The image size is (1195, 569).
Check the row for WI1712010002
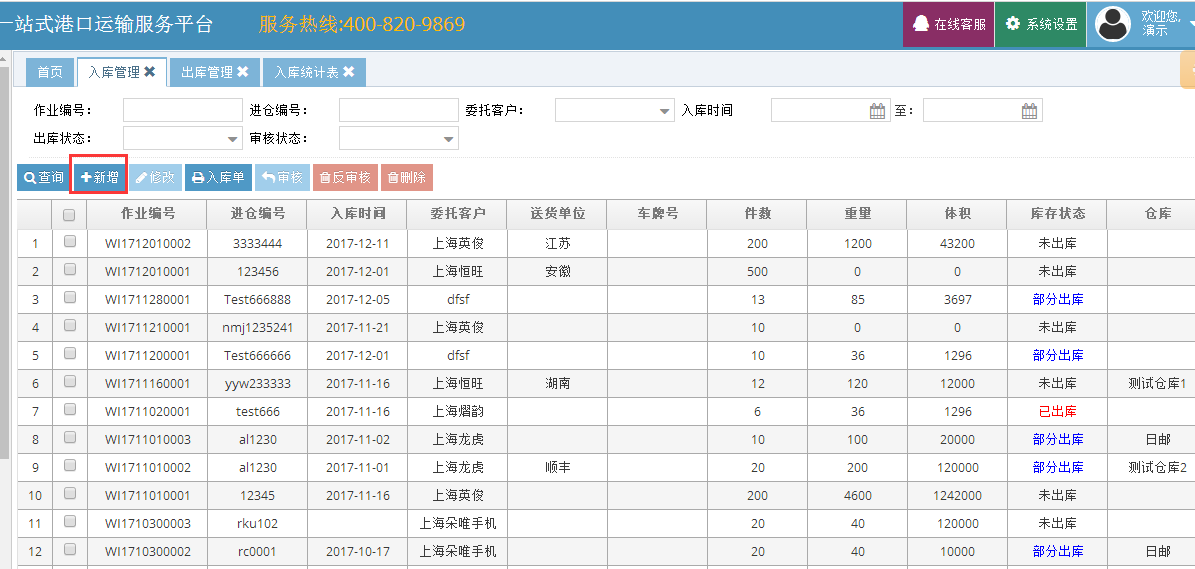click(x=69, y=242)
